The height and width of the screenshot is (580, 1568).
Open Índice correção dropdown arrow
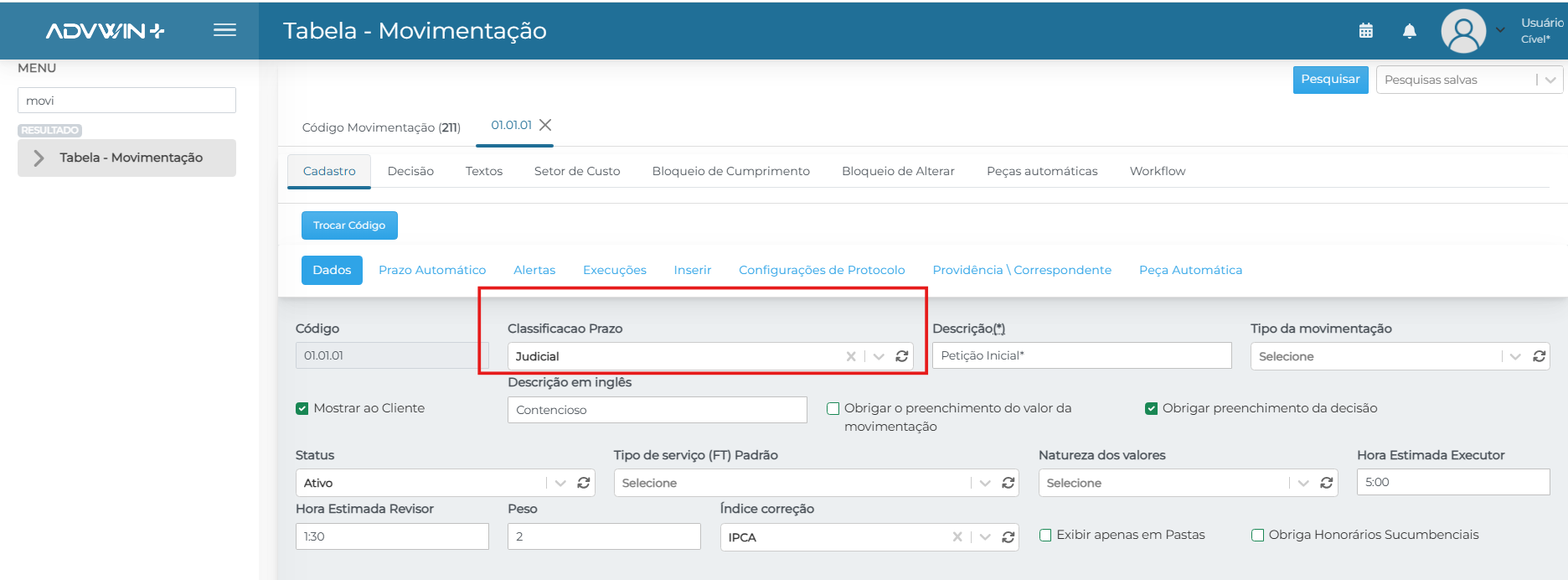click(x=985, y=537)
